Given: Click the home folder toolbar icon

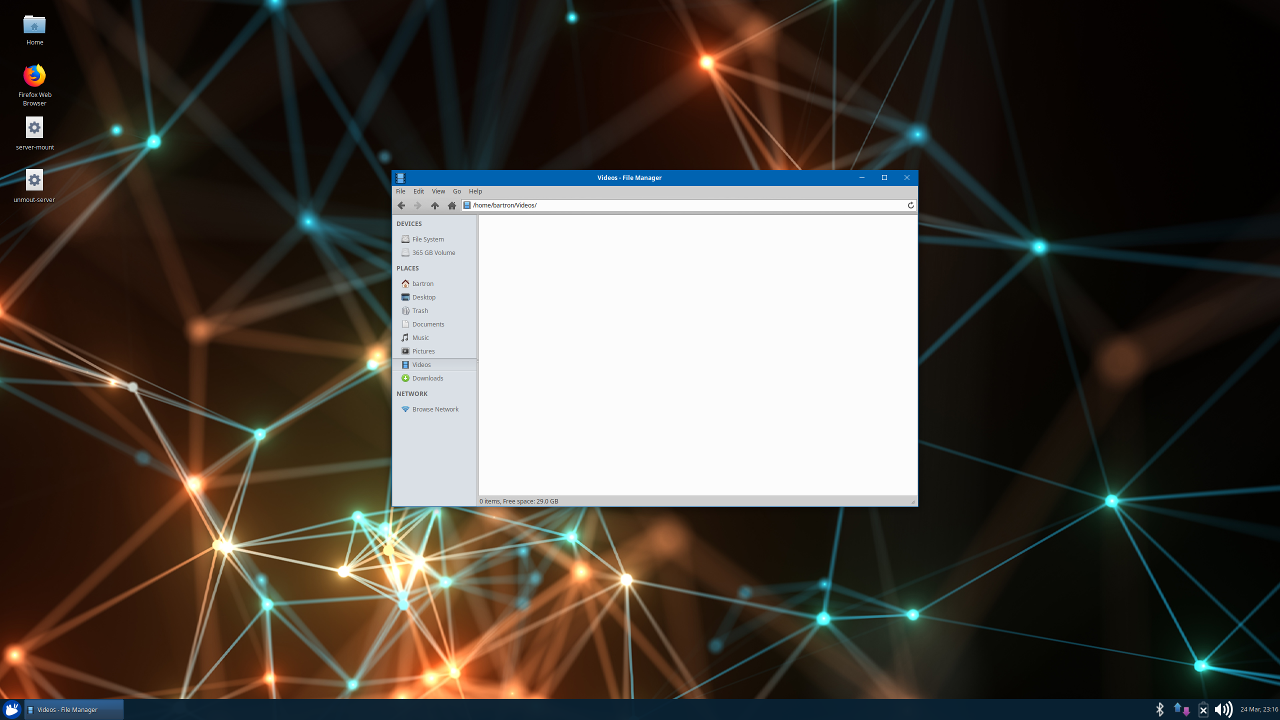Looking at the screenshot, I should [452, 206].
